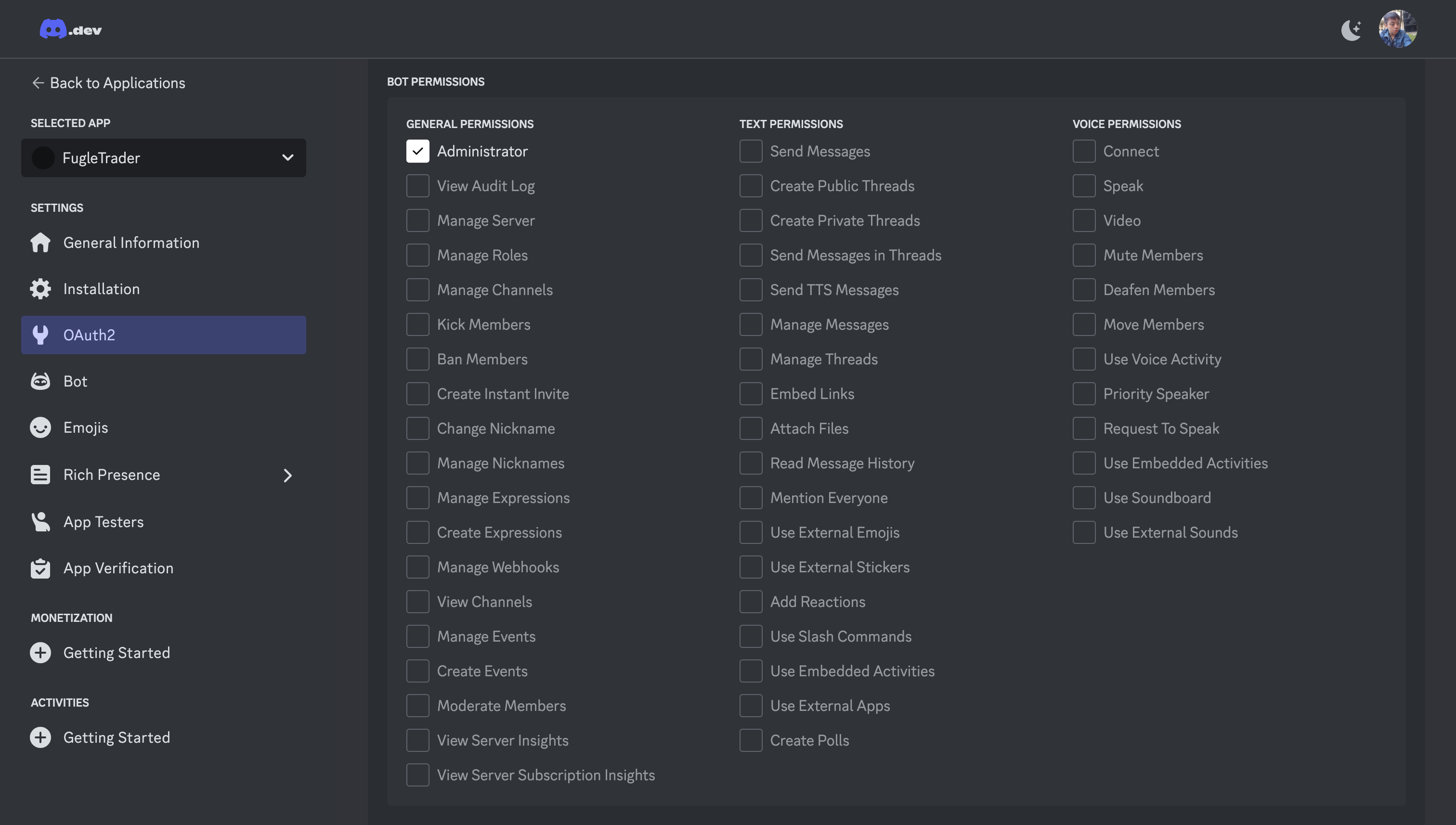Open the Installation page
The height and width of the screenshot is (825, 1456).
[x=163, y=289]
